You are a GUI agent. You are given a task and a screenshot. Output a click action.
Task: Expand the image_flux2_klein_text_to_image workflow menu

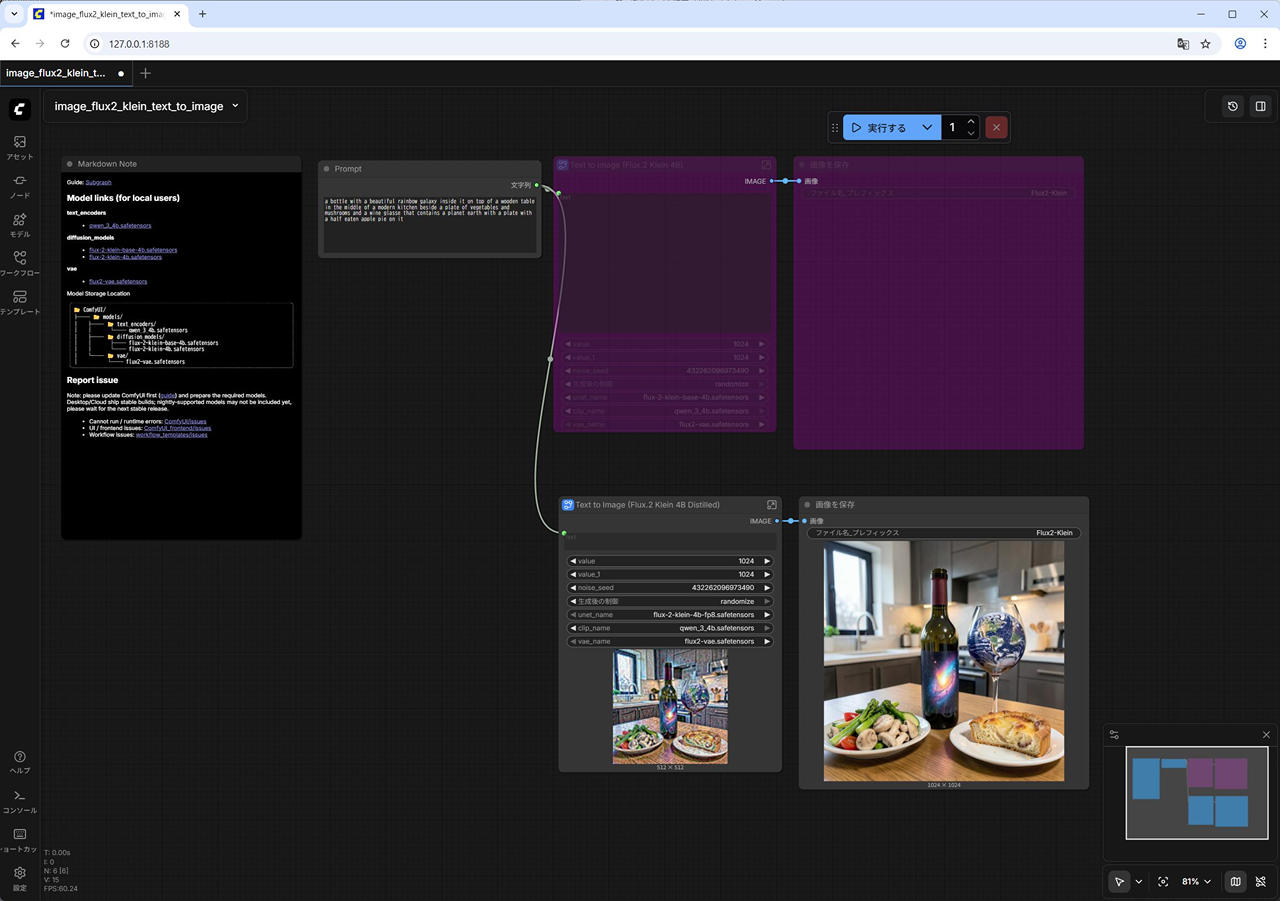click(235, 106)
